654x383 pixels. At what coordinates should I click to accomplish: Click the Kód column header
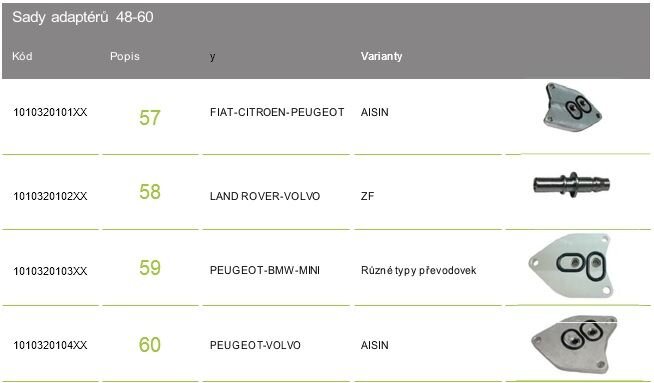(x=22, y=56)
